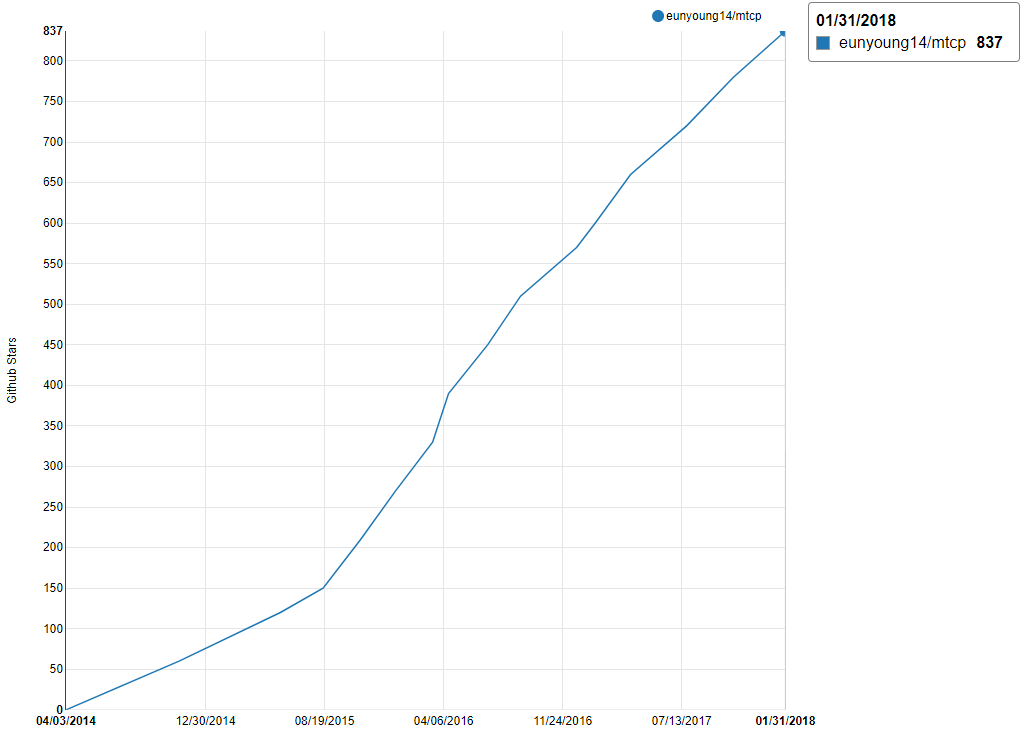The width and height of the screenshot is (1023, 756).
Task: Select the 07/13/2017 x-axis tick label
Action: pos(681,721)
